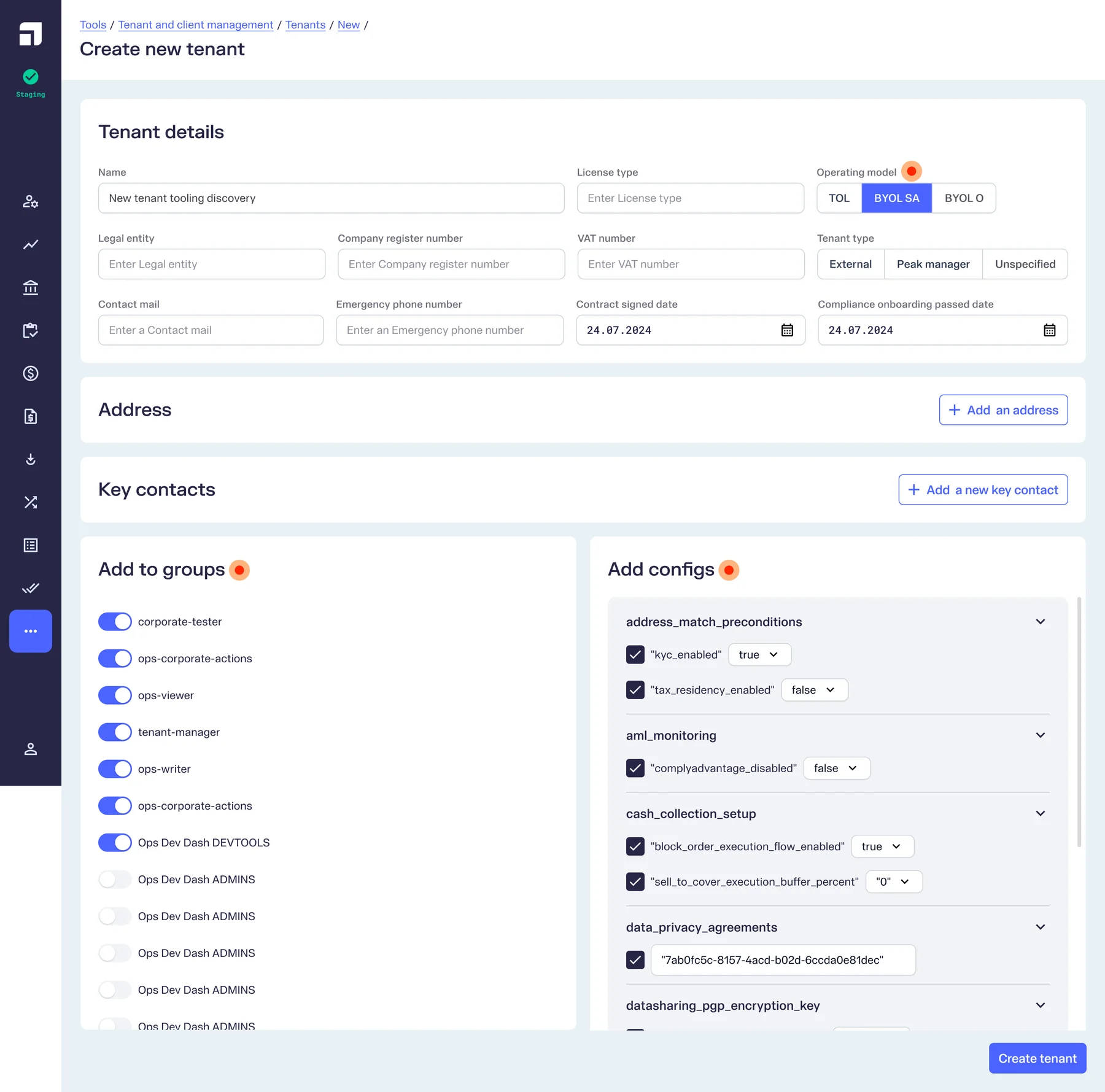This screenshot has width=1105, height=1092.
Task: Click orange marker beside Add configs
Action: tap(729, 570)
